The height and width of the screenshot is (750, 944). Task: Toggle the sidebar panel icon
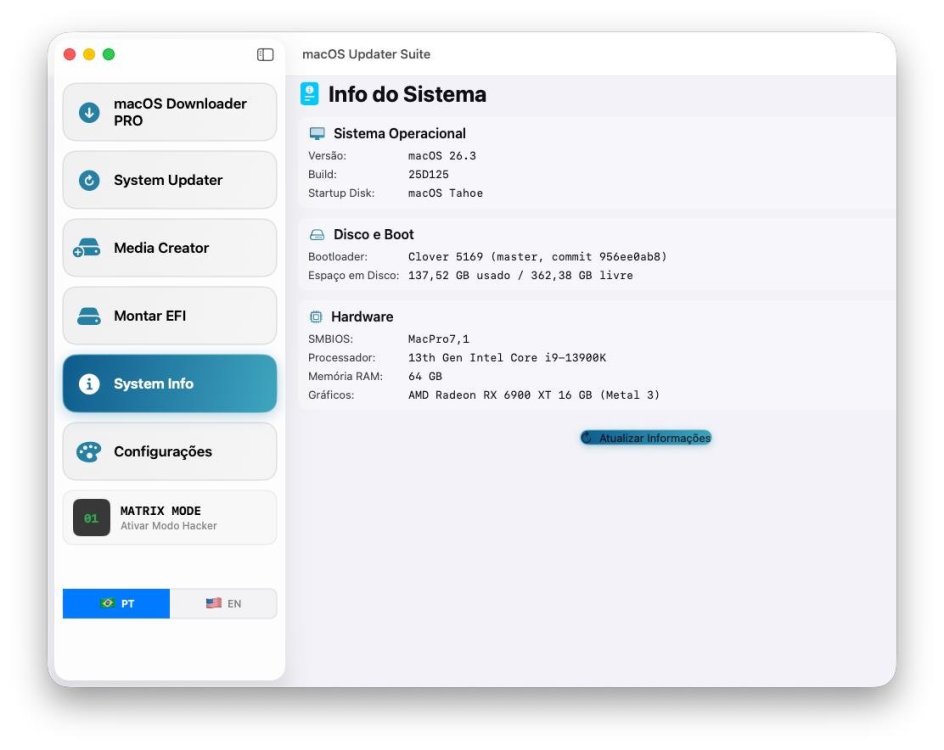pyautogui.click(x=265, y=55)
